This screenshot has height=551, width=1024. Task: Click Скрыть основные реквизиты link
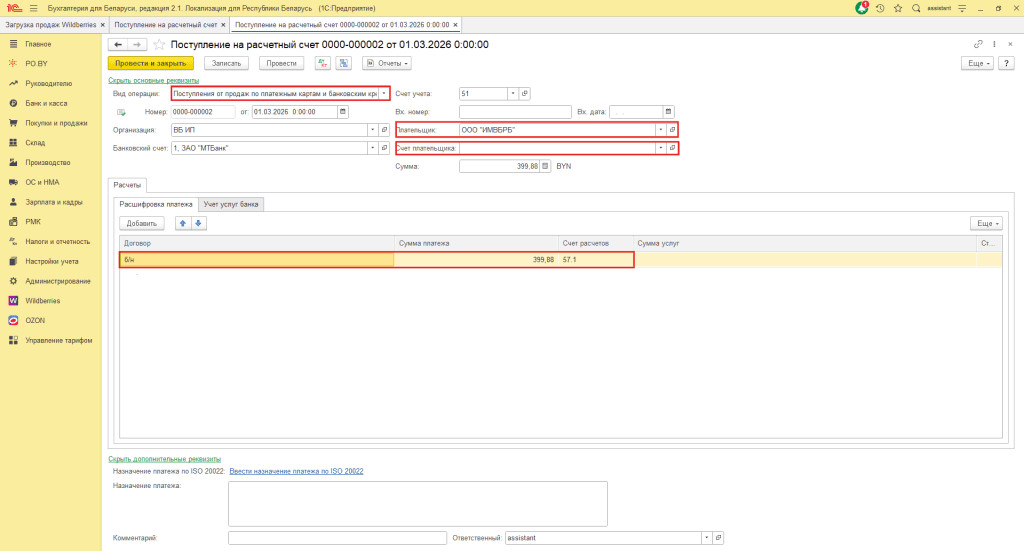153,80
